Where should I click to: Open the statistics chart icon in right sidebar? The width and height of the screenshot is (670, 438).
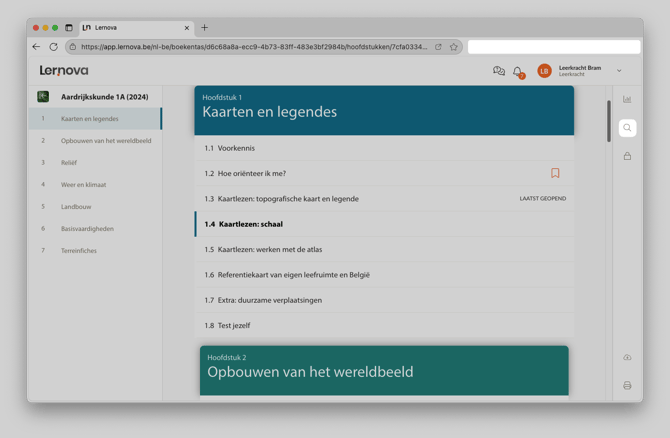627,99
